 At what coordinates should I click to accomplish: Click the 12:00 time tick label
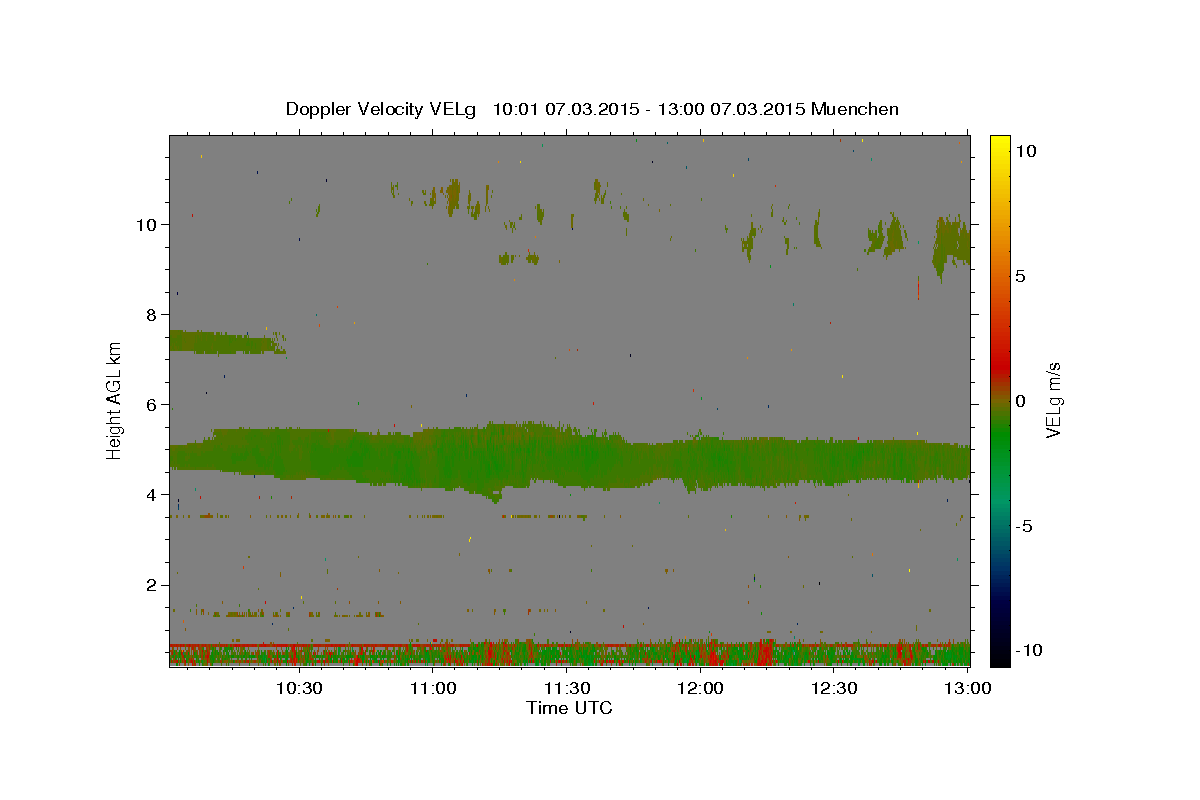pos(700,688)
